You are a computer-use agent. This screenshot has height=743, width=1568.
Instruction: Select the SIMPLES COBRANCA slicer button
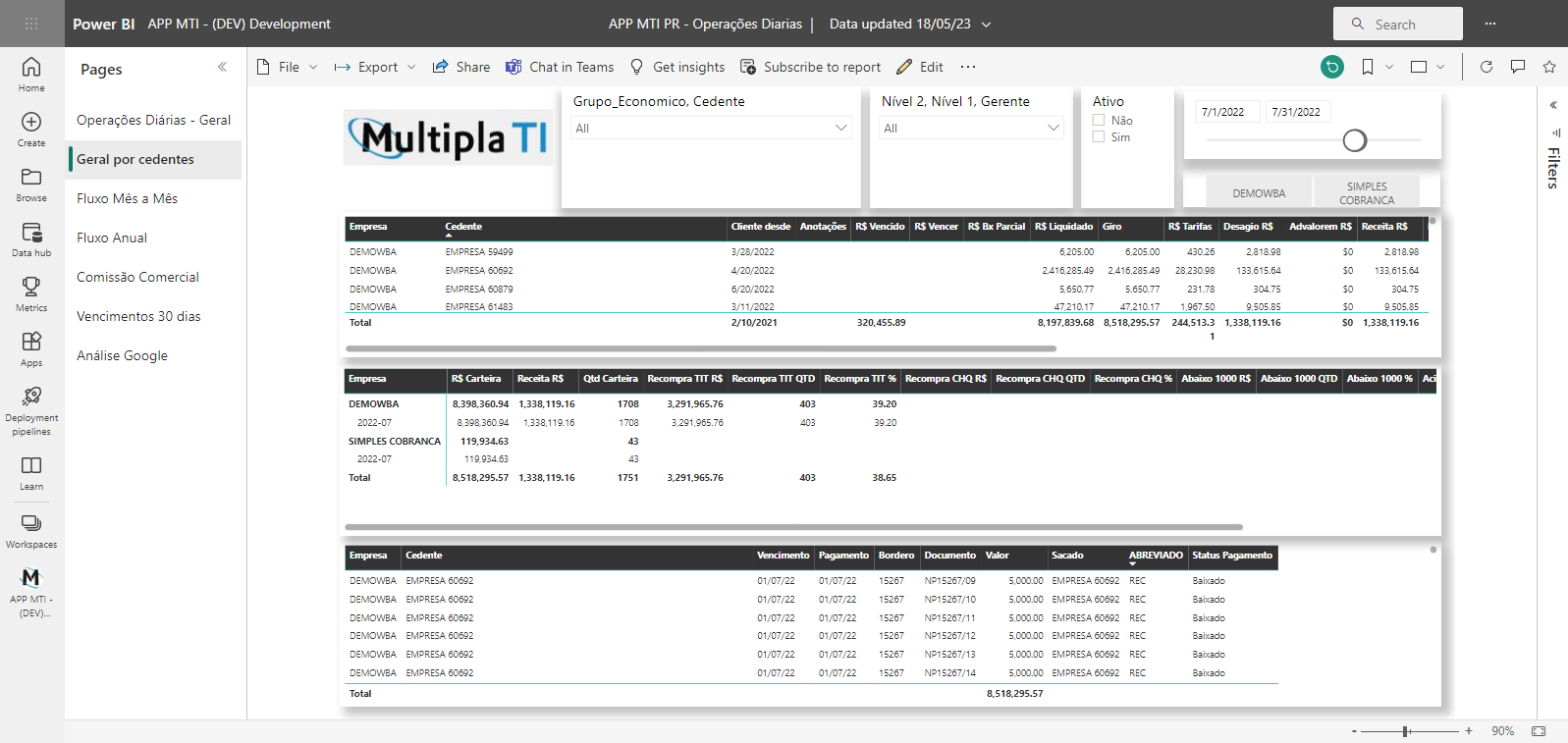coord(1367,192)
